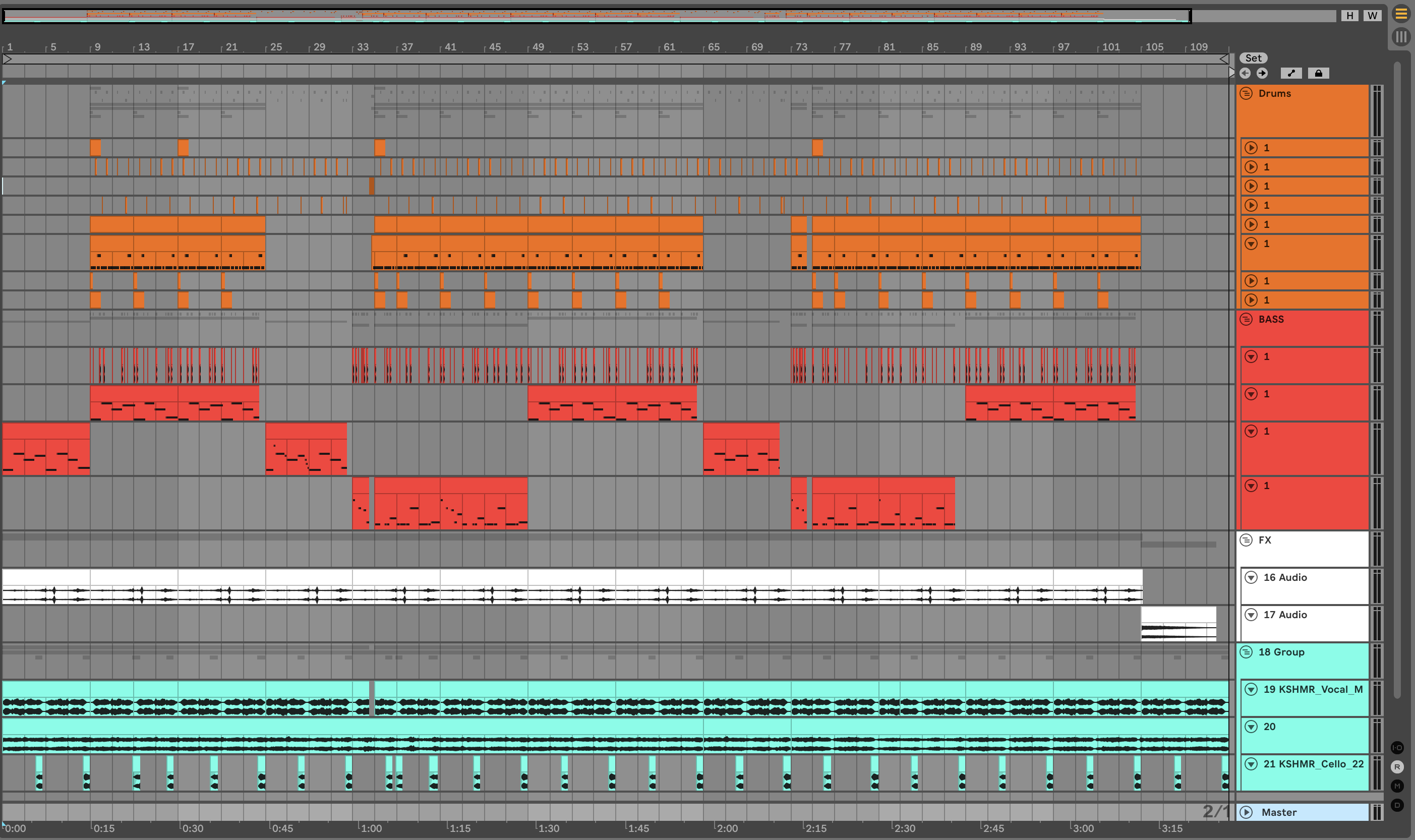The image size is (1415, 840).
Task: Switch to Session view with the vertical-bars icon
Action: 1401,37
